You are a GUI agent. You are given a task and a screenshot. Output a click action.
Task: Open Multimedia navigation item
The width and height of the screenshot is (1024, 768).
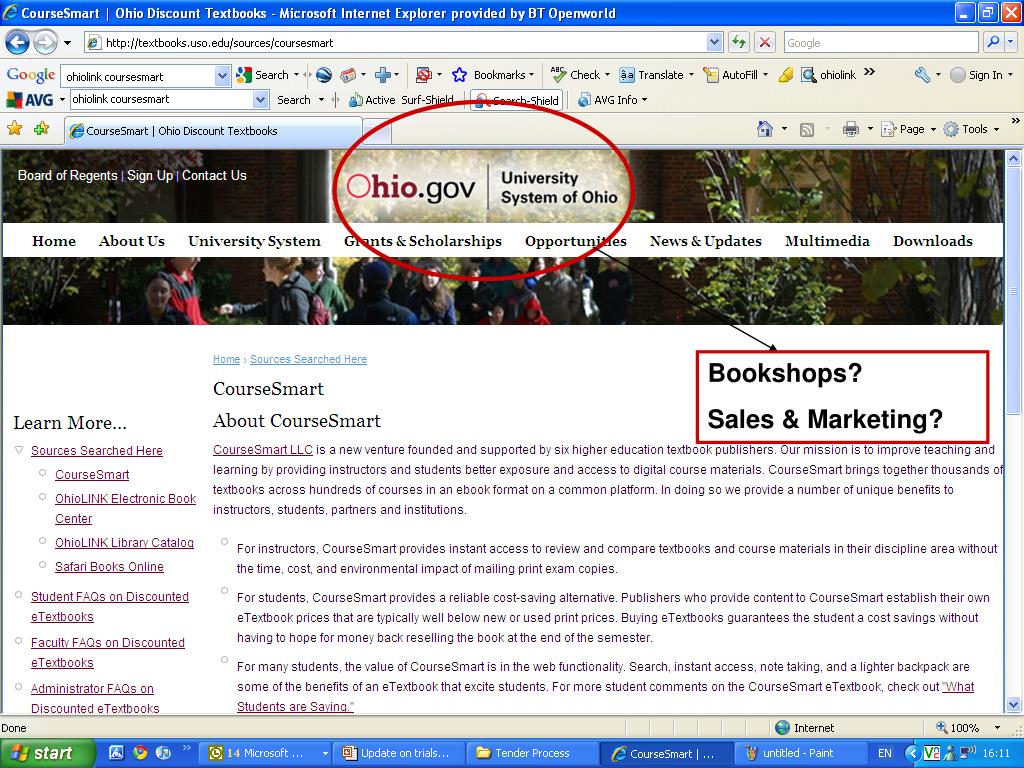(x=827, y=241)
